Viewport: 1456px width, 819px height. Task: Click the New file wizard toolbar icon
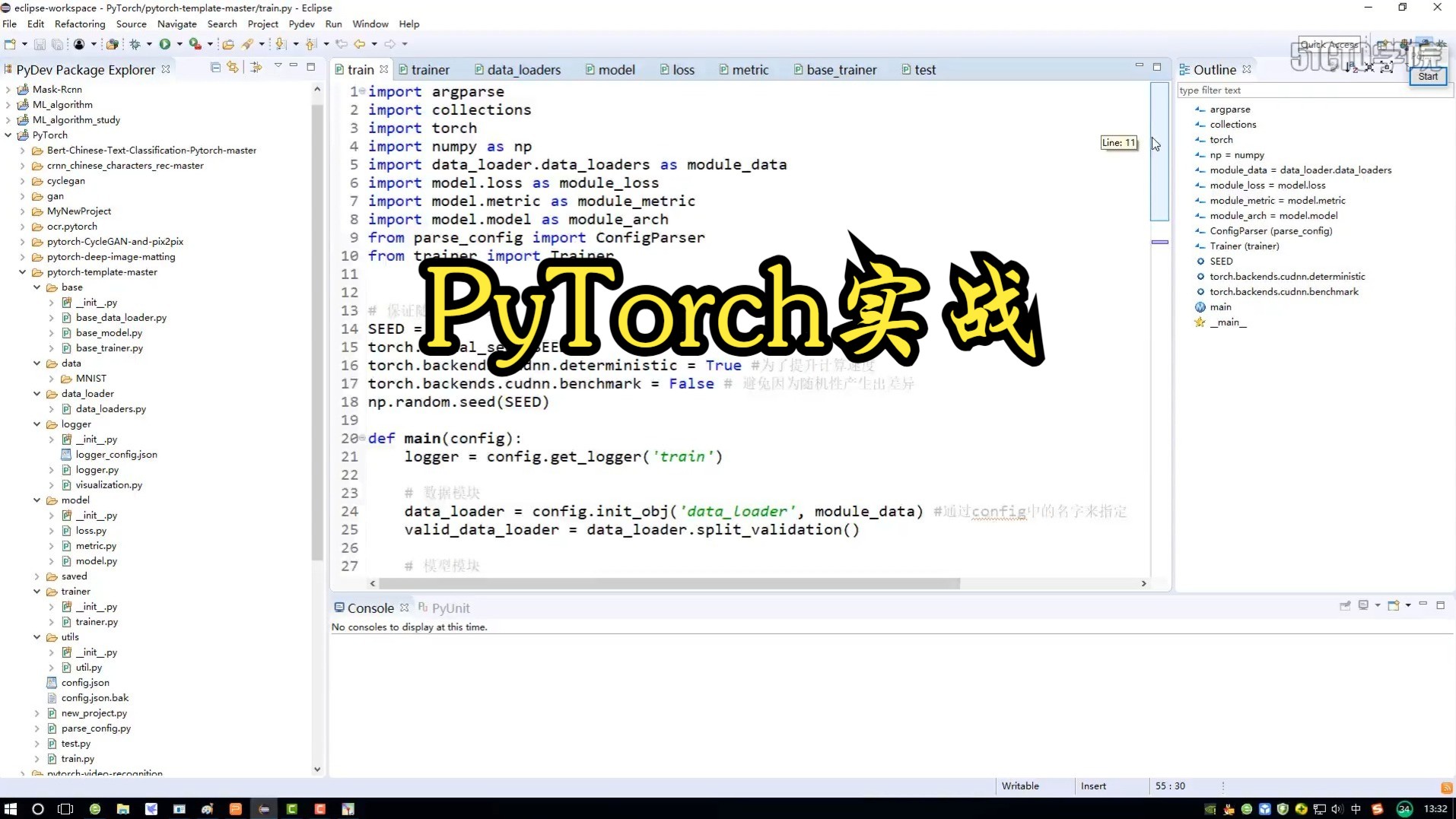10,44
